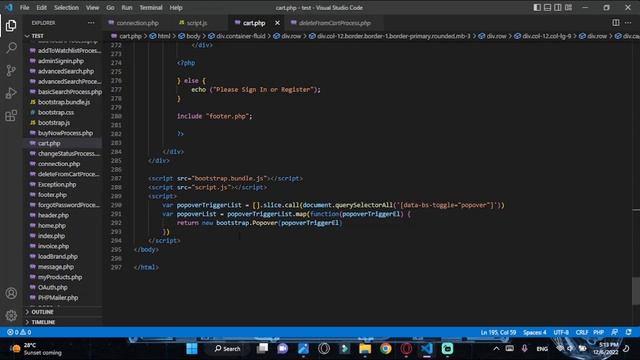
Task: Change end of line via CRLF
Action: [582, 332]
